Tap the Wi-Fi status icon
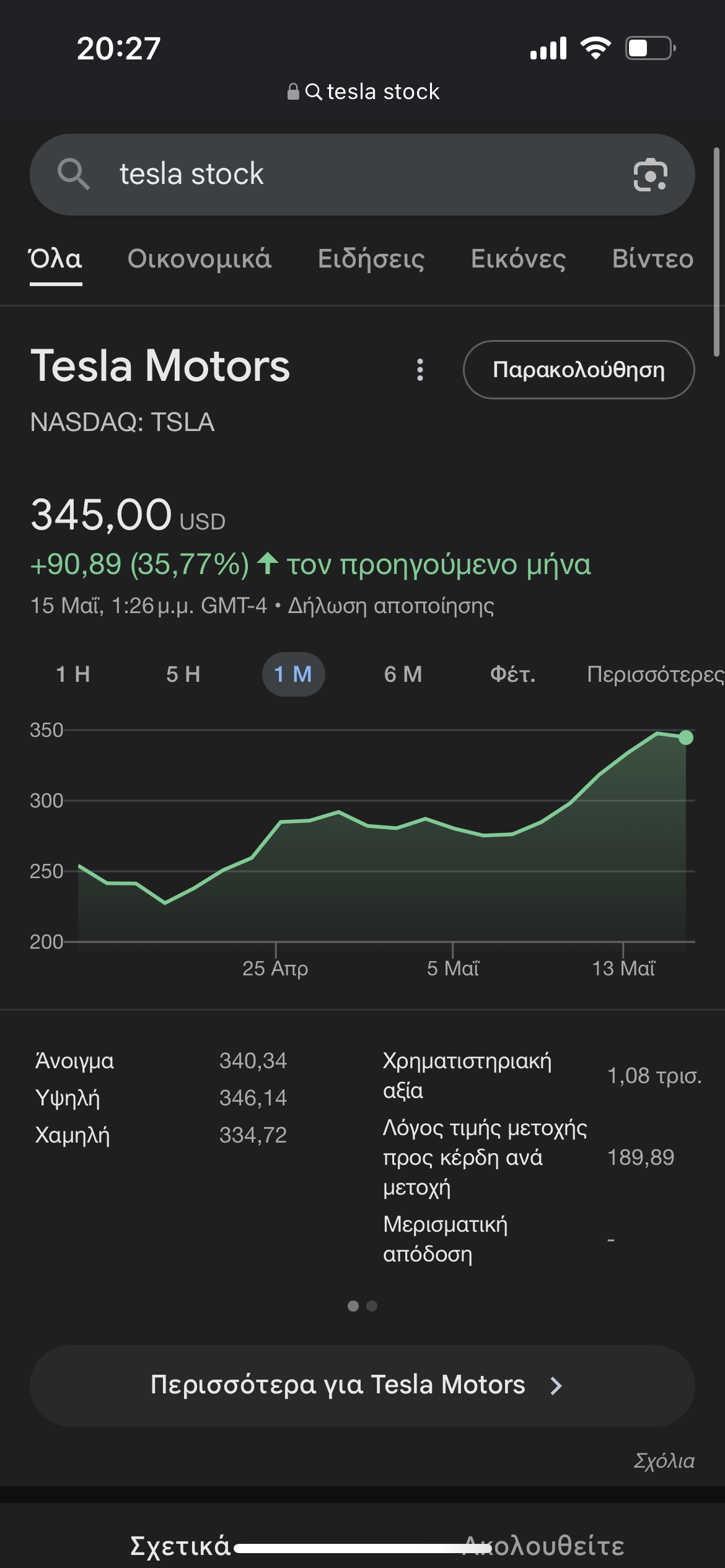 click(x=595, y=48)
